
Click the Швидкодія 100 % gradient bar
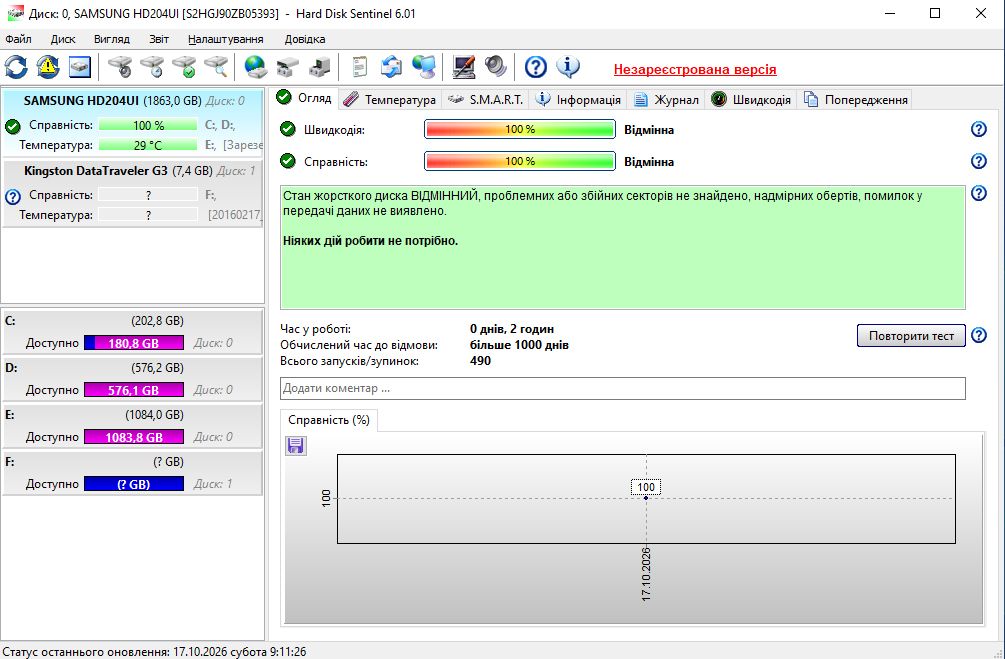(520, 129)
